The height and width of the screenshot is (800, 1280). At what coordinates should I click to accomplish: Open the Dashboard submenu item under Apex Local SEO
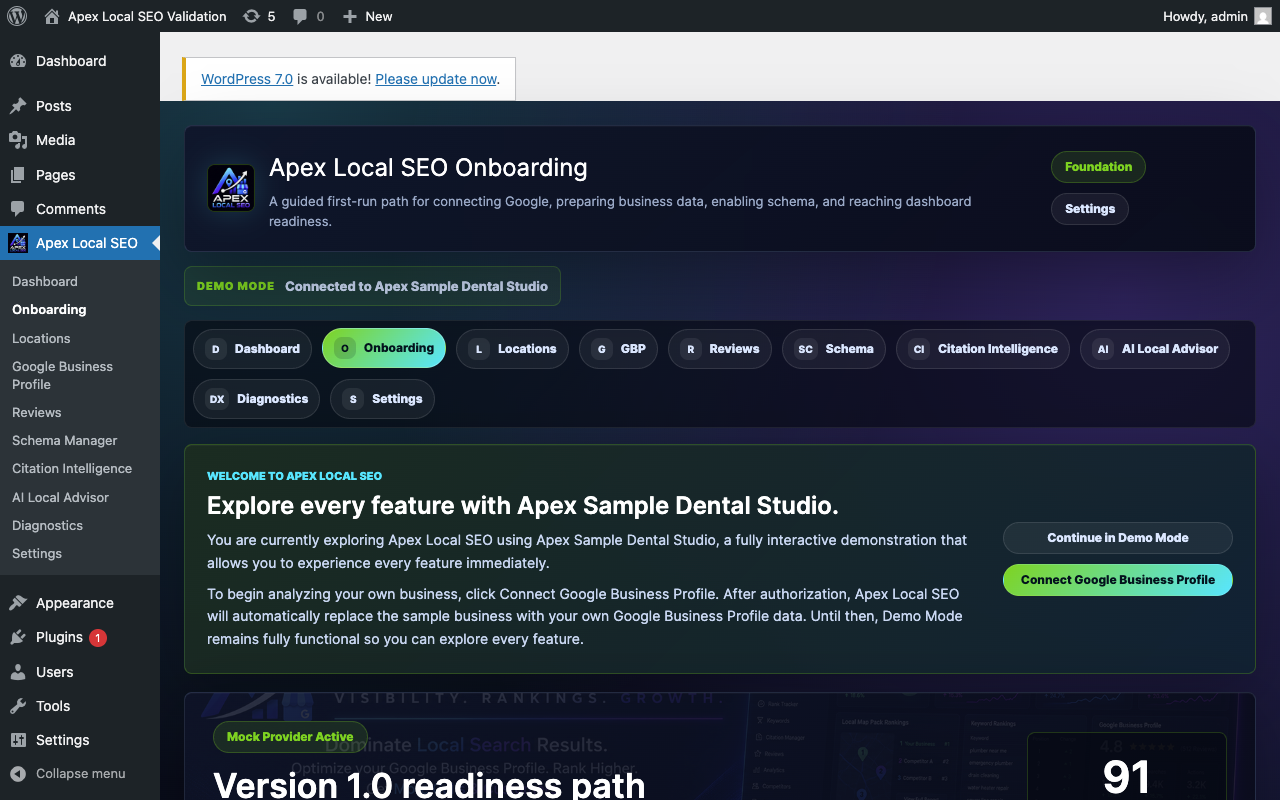click(45, 281)
